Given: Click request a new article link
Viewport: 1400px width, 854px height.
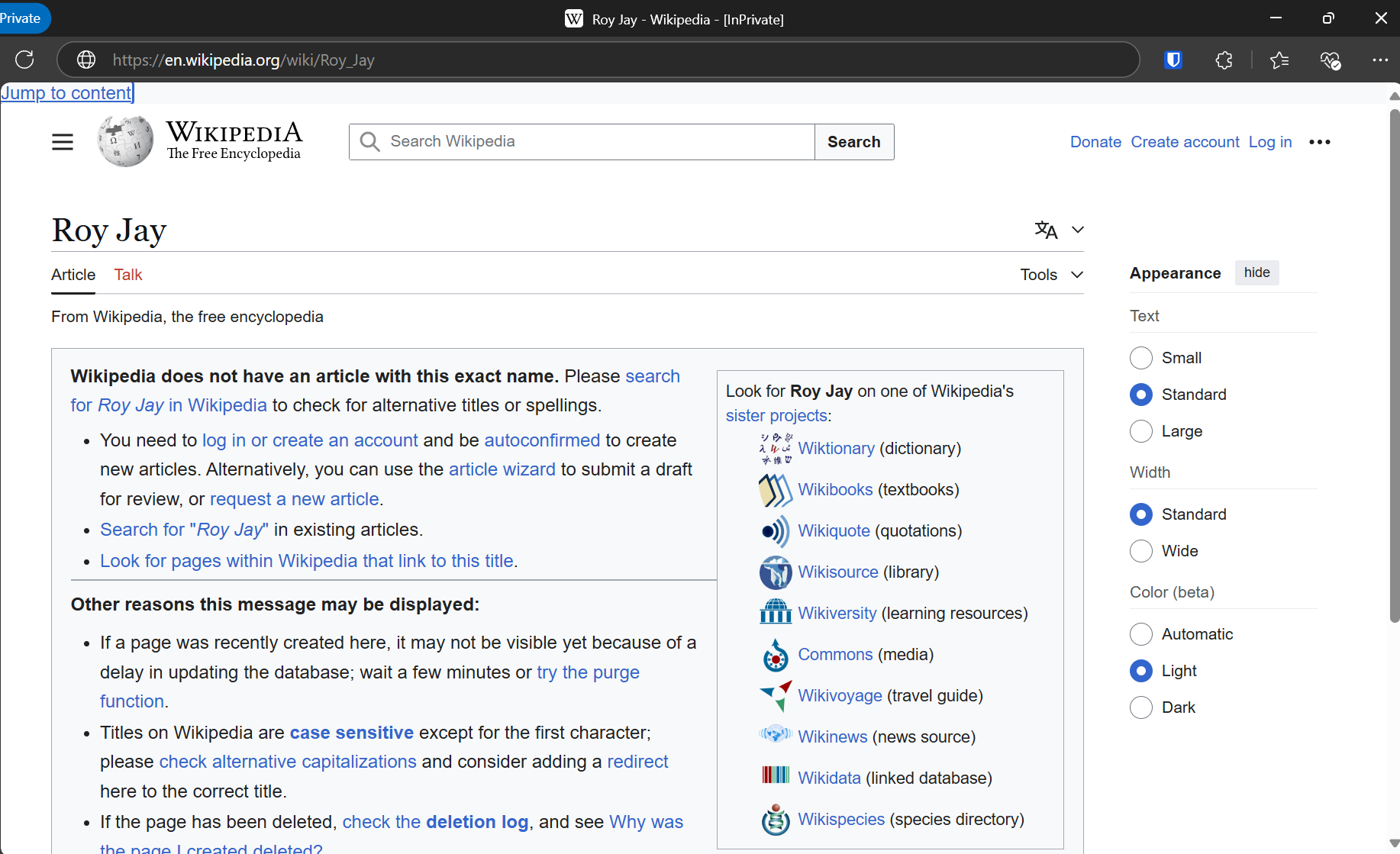Looking at the screenshot, I should pyautogui.click(x=295, y=499).
